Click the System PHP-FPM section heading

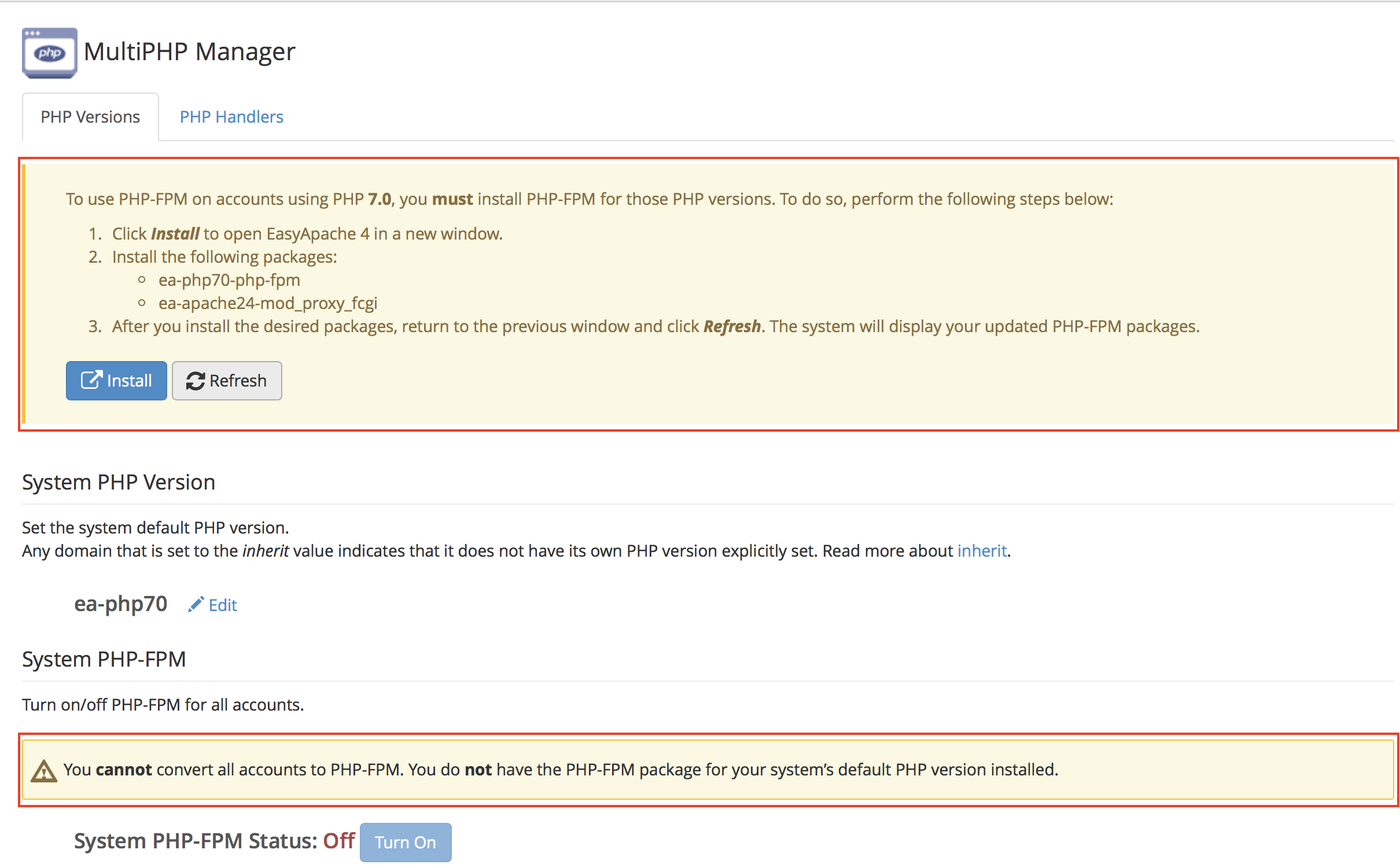click(104, 659)
